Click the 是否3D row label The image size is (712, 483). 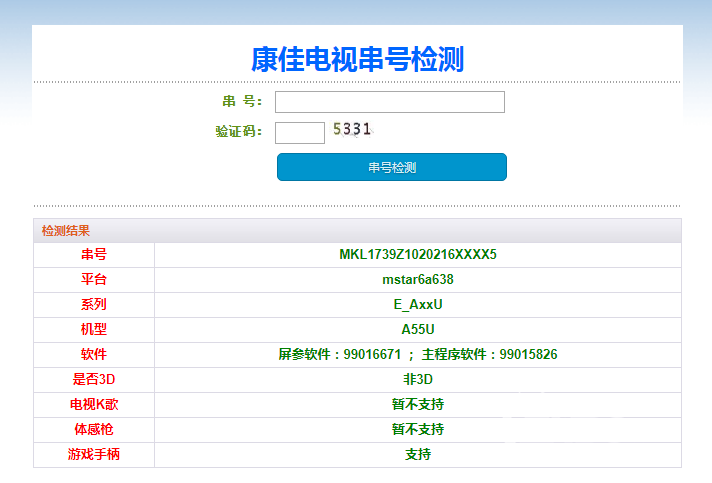click(94, 379)
